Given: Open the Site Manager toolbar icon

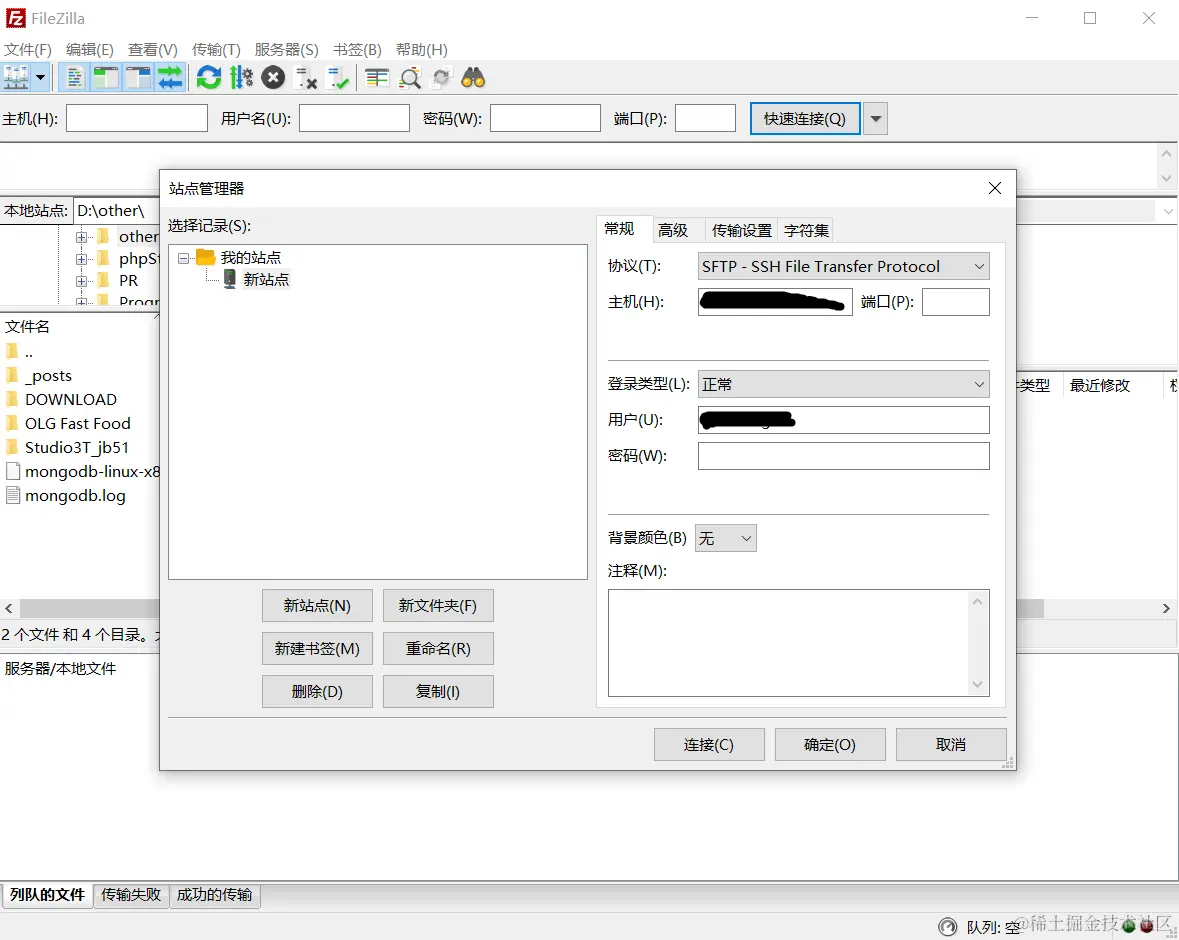Looking at the screenshot, I should point(17,77).
